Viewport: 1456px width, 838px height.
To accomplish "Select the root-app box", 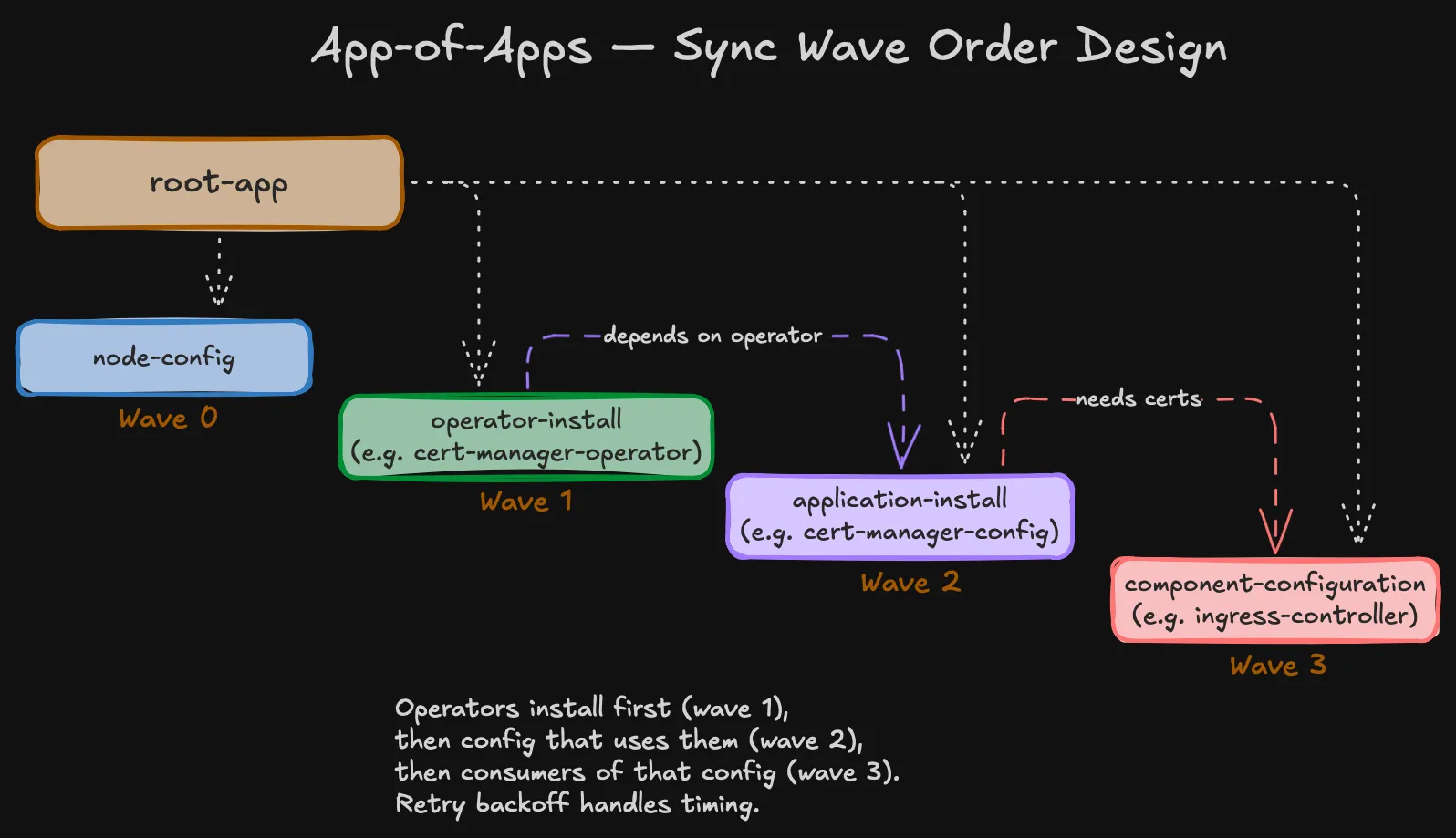I will click(x=219, y=182).
